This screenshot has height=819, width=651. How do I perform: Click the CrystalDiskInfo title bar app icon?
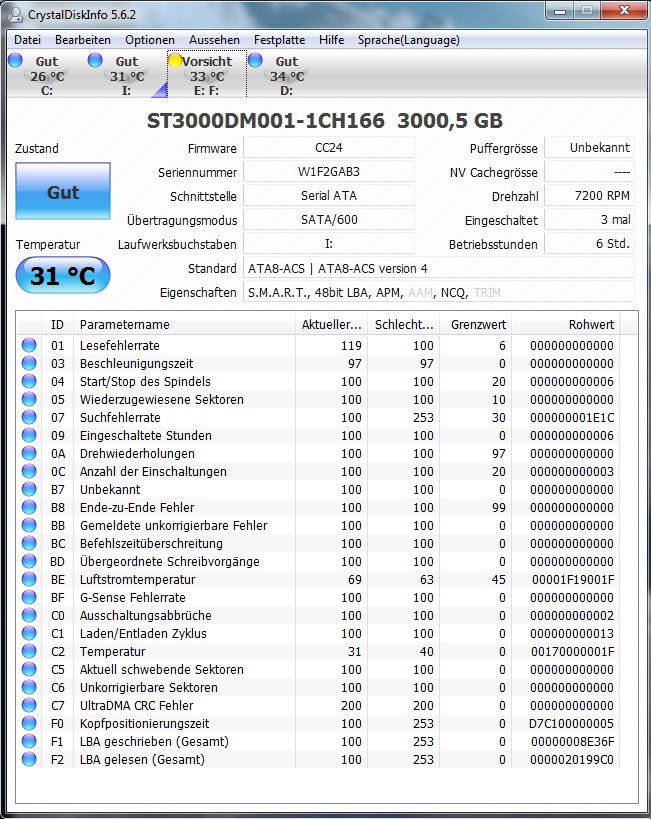click(x=15, y=15)
